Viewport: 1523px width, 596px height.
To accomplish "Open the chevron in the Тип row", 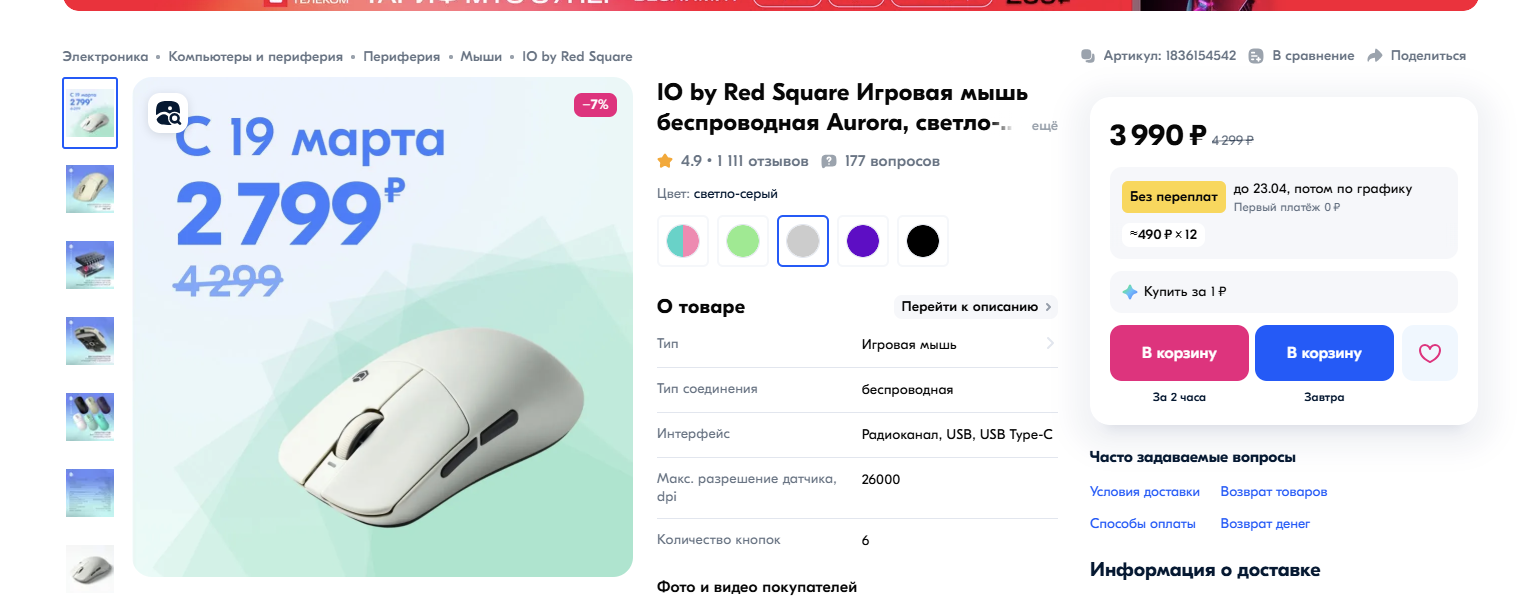I will point(1050,344).
